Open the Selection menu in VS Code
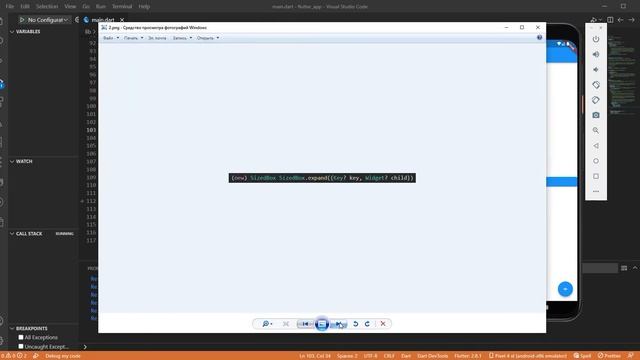This screenshot has width=640, height=360. tap(47, 7)
